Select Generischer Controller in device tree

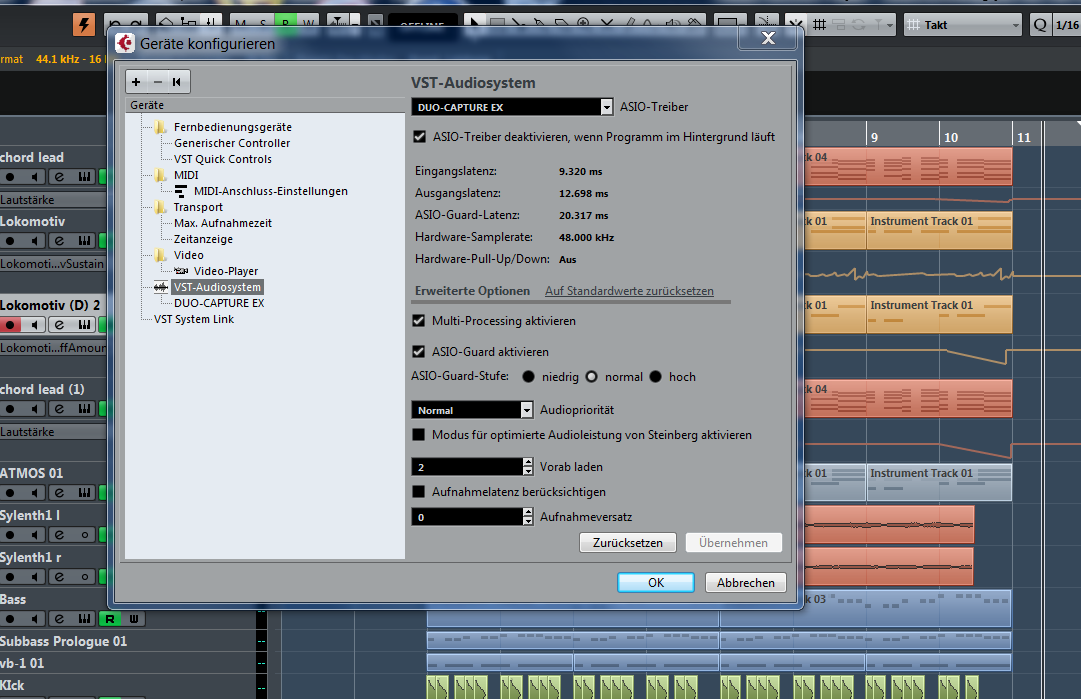point(232,143)
